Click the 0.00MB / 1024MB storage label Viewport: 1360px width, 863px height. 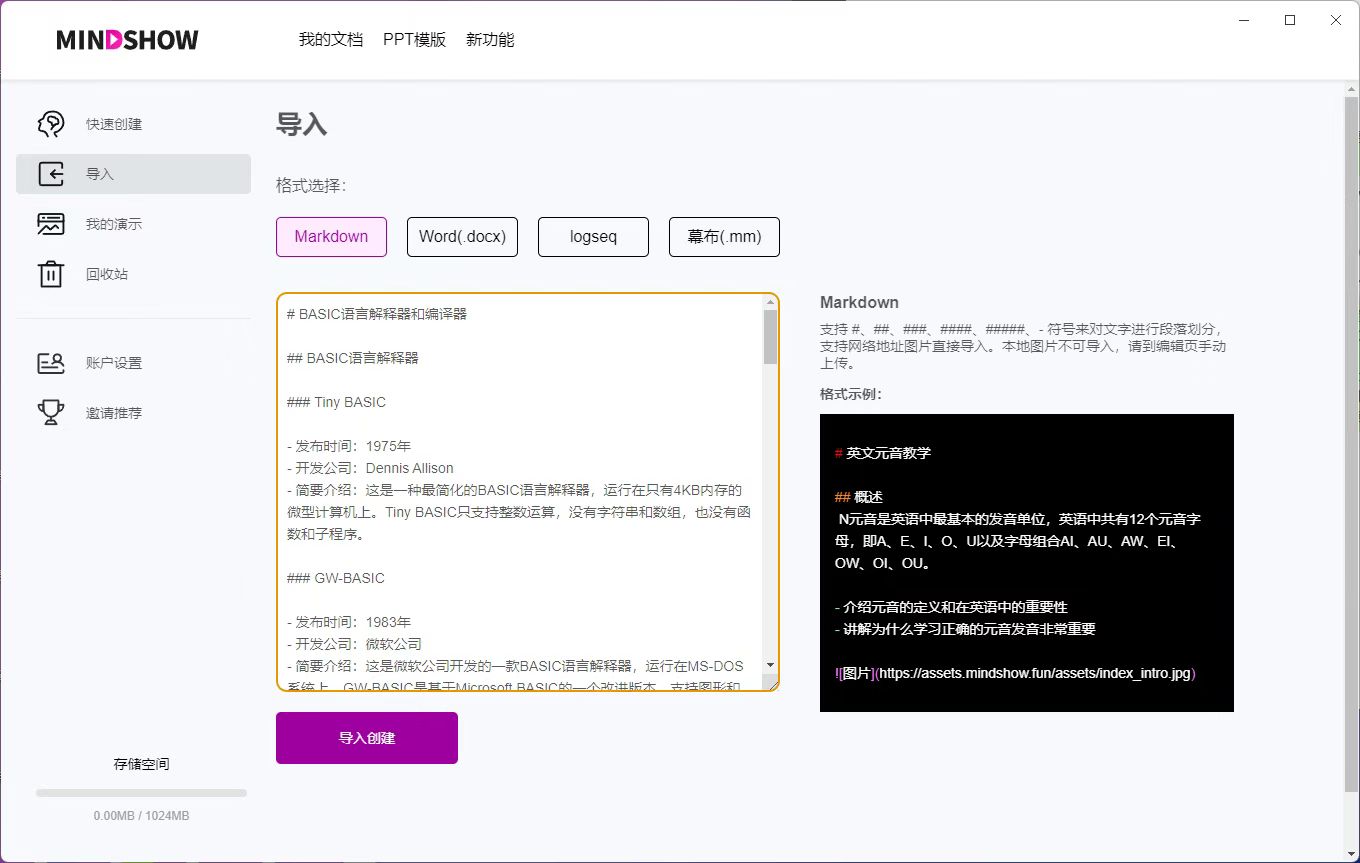(140, 815)
